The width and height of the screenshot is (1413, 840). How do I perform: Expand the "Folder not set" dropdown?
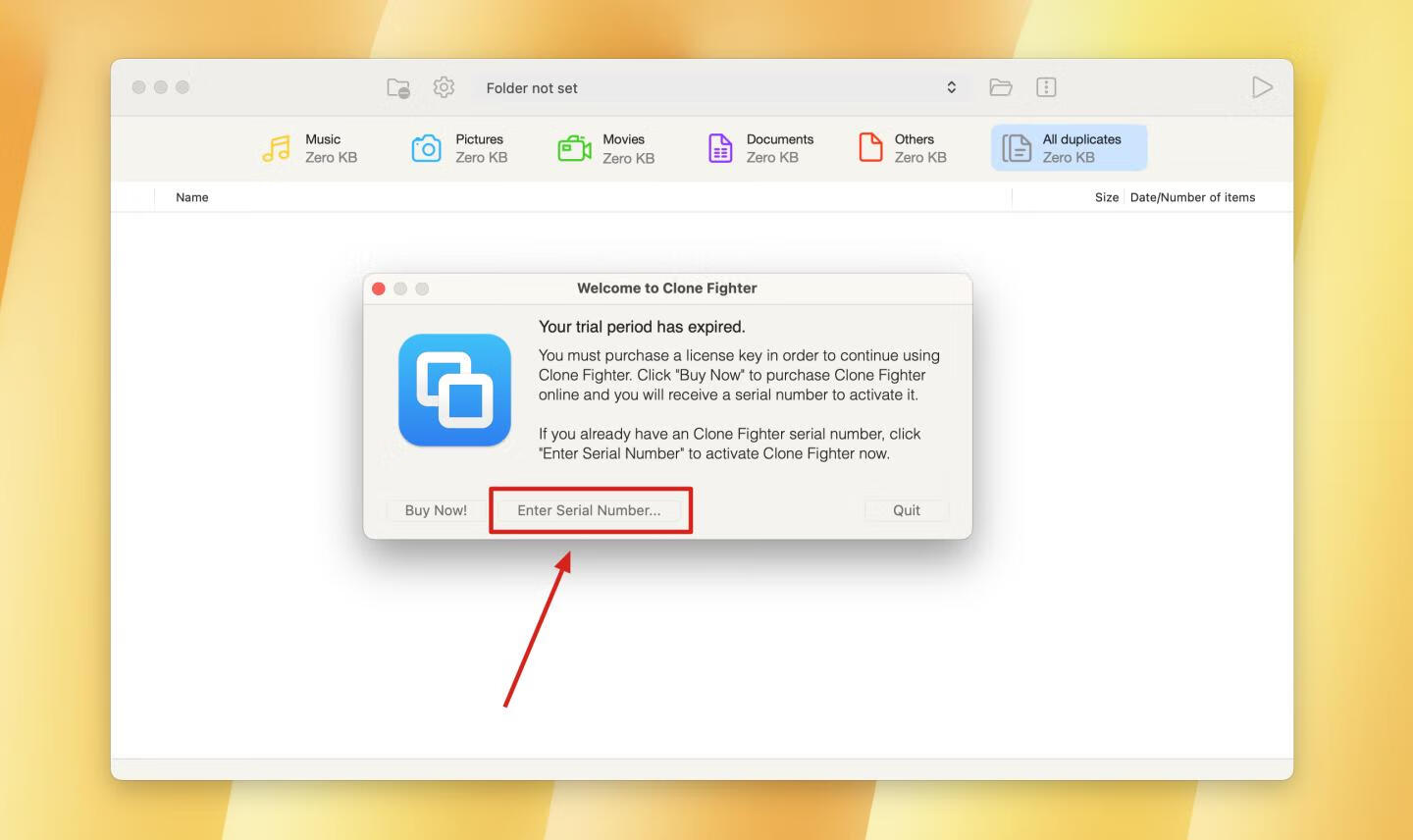(x=722, y=87)
